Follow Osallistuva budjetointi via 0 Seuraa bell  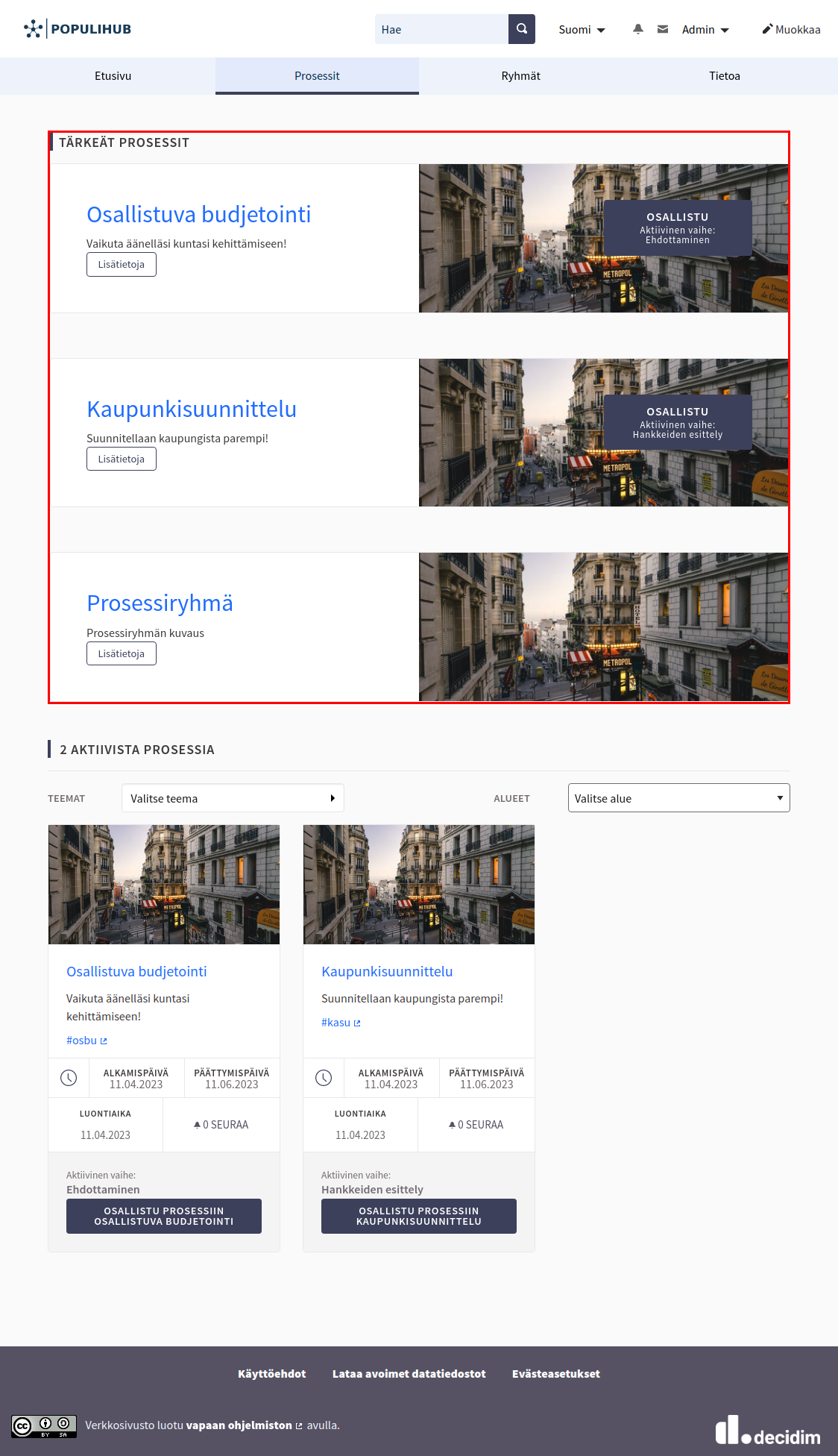click(221, 1125)
